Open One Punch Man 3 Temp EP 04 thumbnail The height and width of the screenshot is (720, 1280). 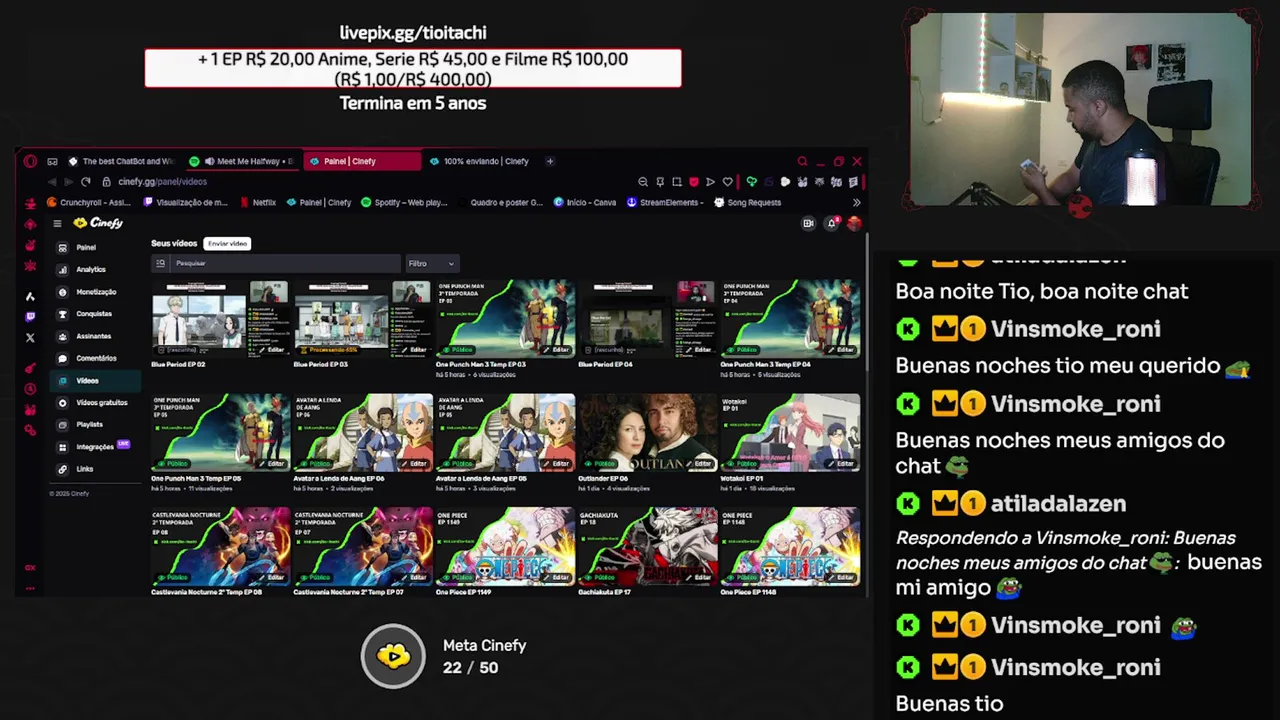click(x=790, y=318)
